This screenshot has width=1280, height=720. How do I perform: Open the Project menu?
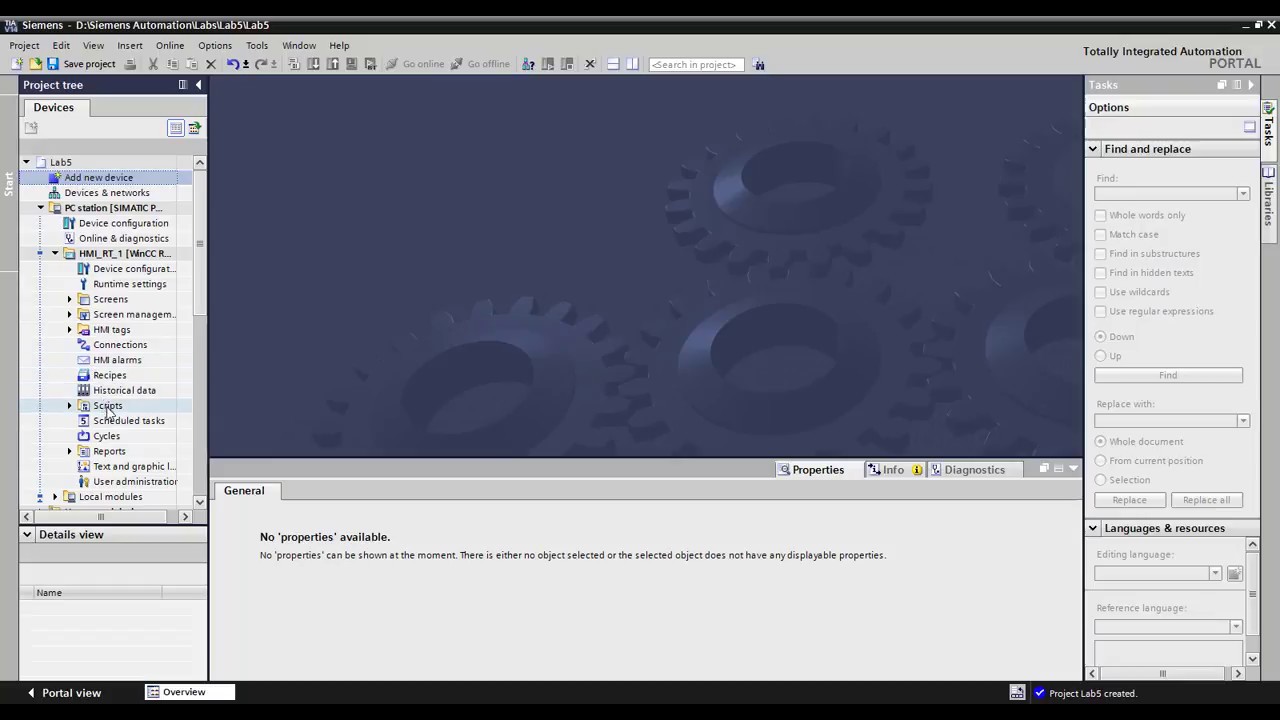click(x=24, y=45)
